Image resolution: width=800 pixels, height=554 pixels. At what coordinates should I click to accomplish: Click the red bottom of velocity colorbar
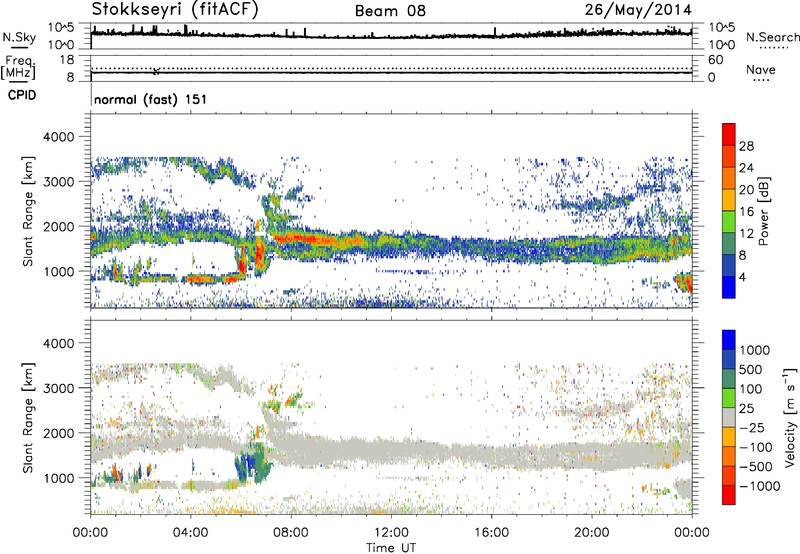[x=729, y=495]
